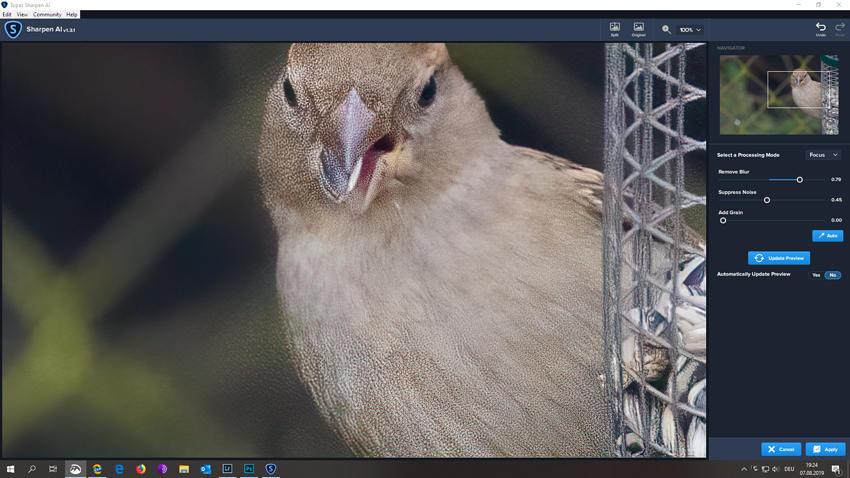Expand the Processing Mode Focus dropdown
The height and width of the screenshot is (478, 850).
click(823, 155)
